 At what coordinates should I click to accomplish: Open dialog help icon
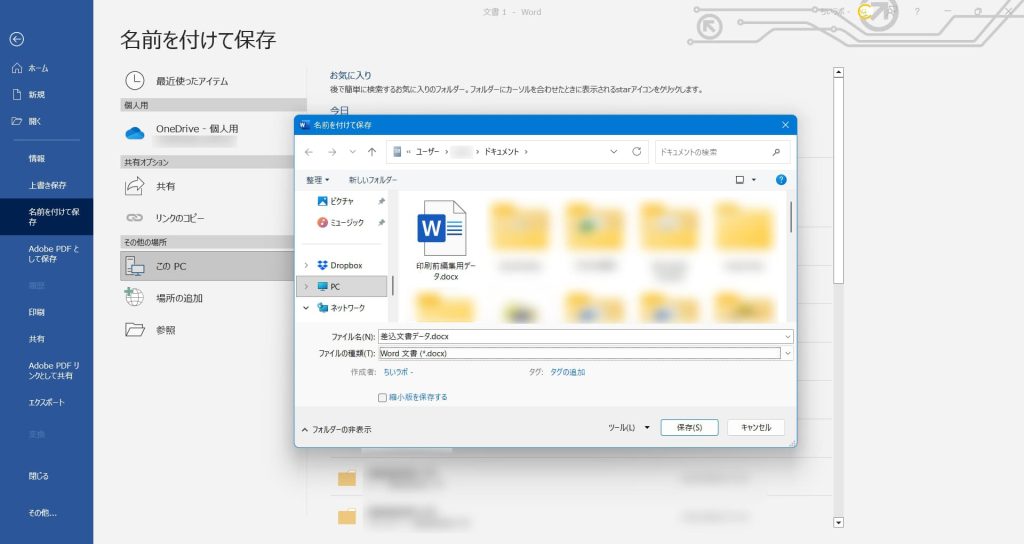[781, 180]
